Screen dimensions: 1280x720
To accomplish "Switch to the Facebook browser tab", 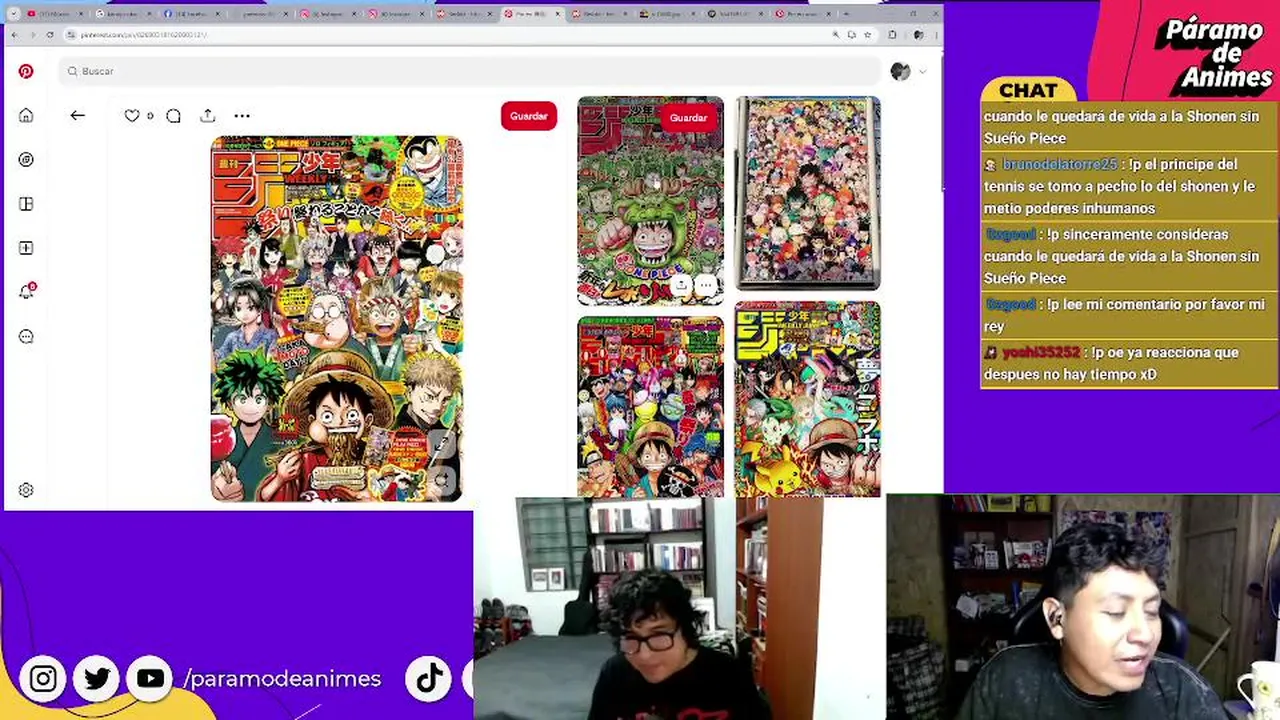I will (192, 14).
